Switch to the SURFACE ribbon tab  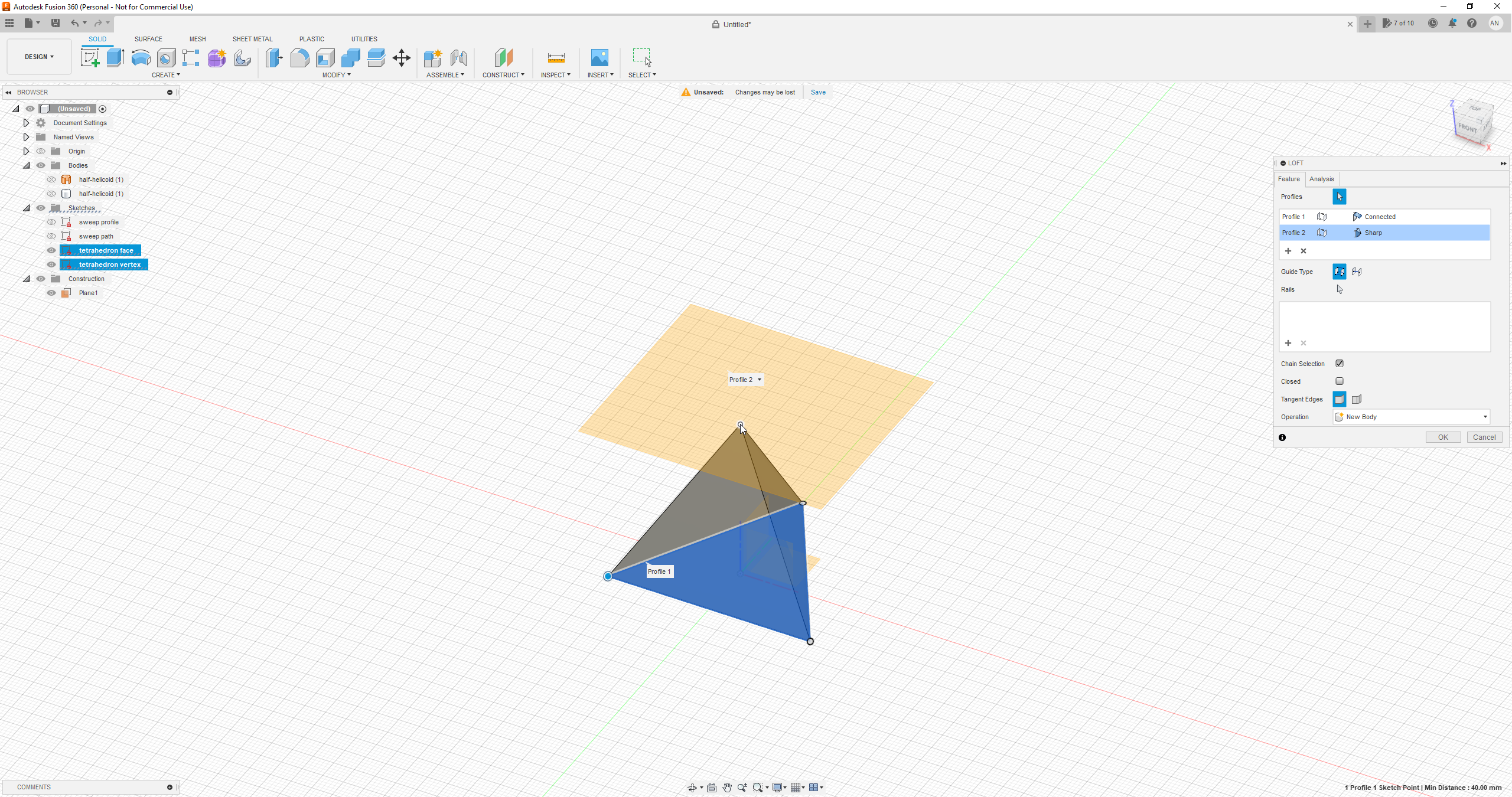(148, 39)
